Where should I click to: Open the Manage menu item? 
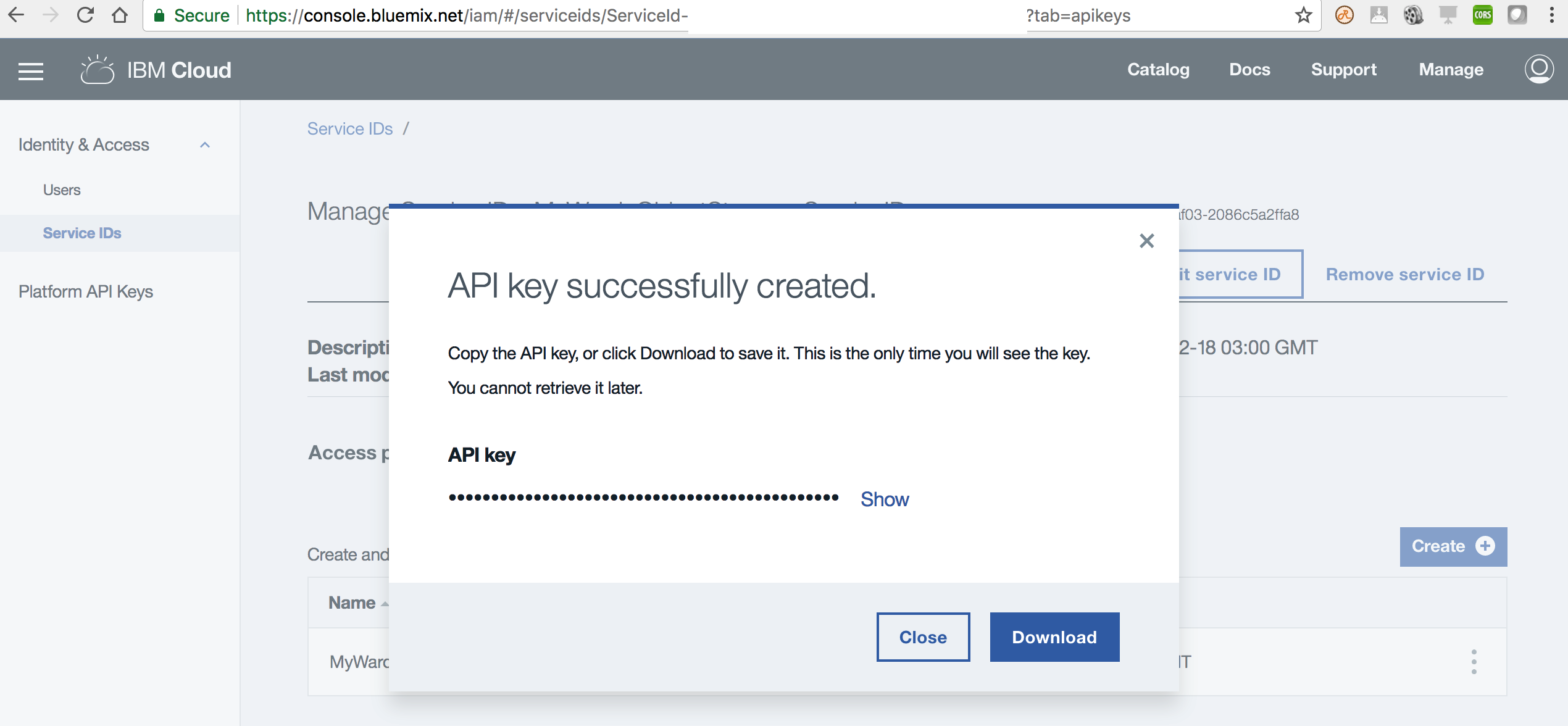pyautogui.click(x=1451, y=70)
